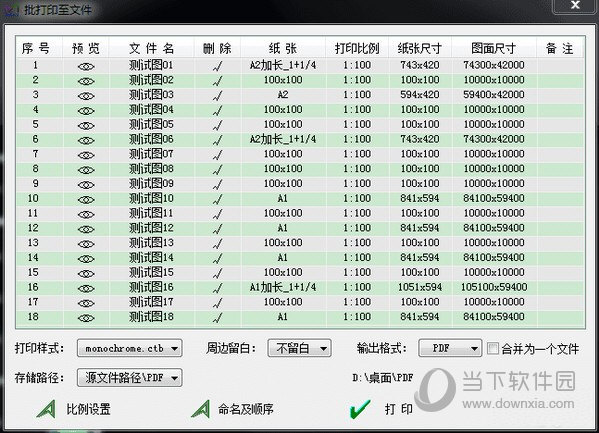The width and height of the screenshot is (599, 433).
Task: Click the 比例设置 icon
Action: tap(46, 409)
